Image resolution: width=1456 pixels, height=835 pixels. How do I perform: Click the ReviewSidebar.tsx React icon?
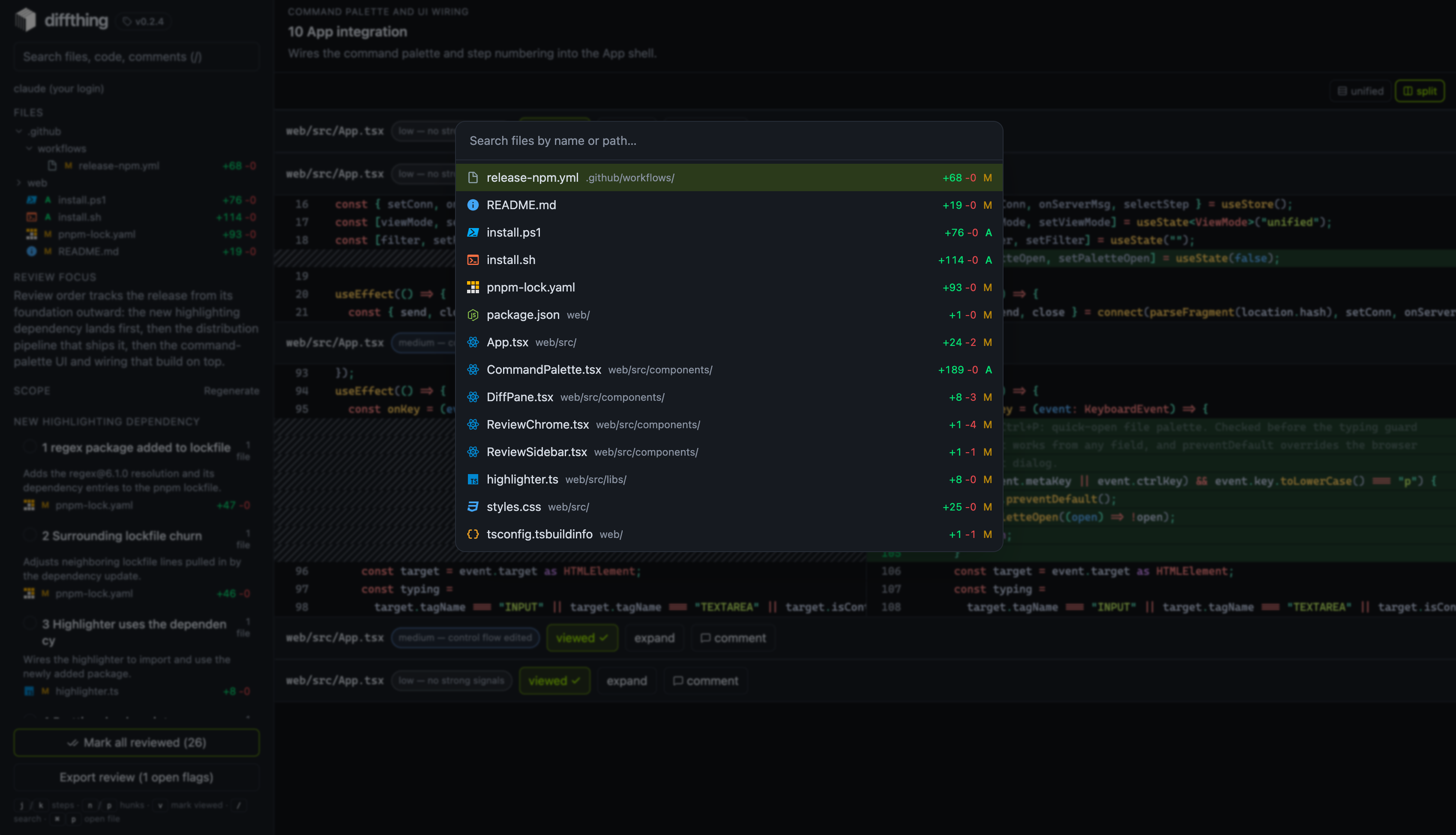(x=472, y=453)
